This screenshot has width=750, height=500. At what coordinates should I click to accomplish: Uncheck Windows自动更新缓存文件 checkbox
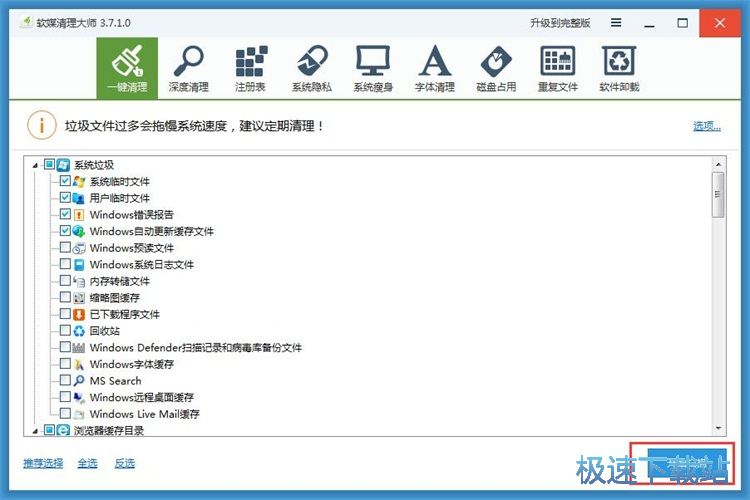tap(65, 231)
